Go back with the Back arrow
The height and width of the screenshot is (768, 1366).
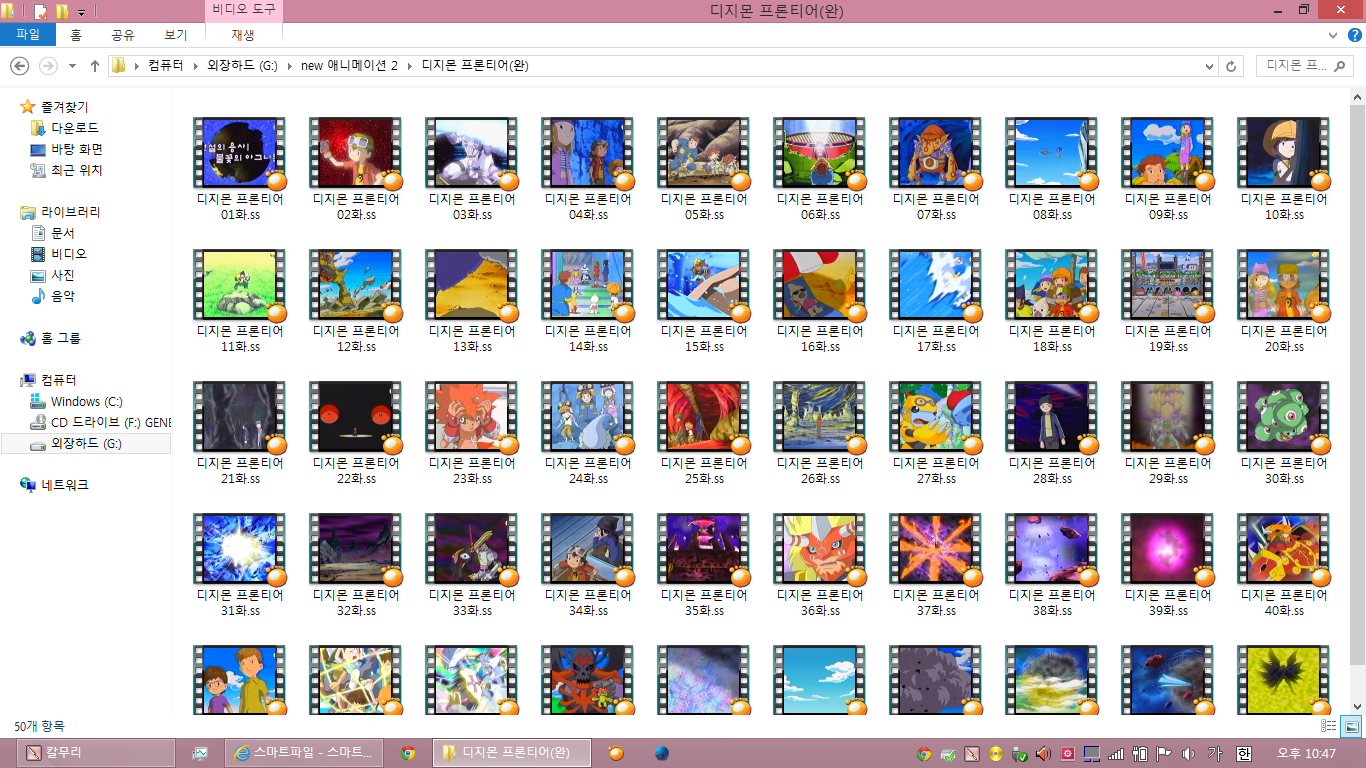pyautogui.click(x=19, y=66)
